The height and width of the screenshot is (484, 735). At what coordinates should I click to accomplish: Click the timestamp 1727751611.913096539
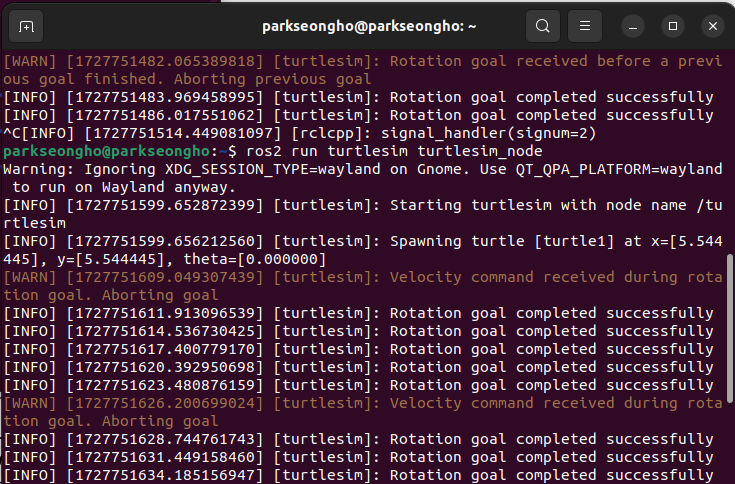(165, 313)
